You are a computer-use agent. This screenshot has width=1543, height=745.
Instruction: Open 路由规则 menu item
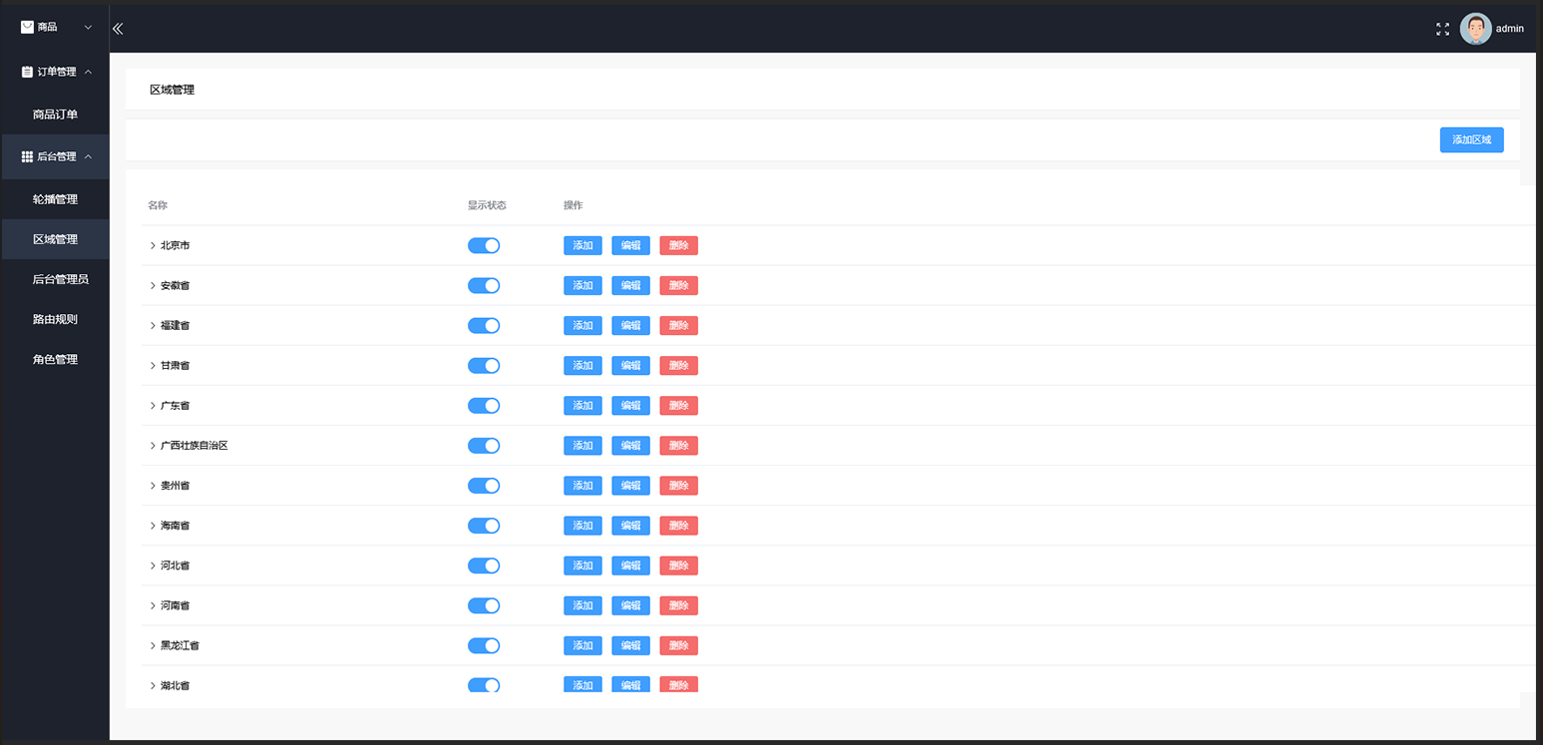55,319
